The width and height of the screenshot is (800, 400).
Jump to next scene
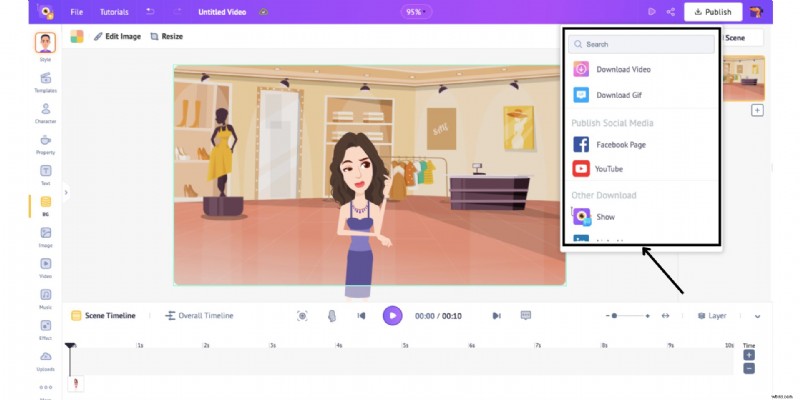(x=496, y=316)
